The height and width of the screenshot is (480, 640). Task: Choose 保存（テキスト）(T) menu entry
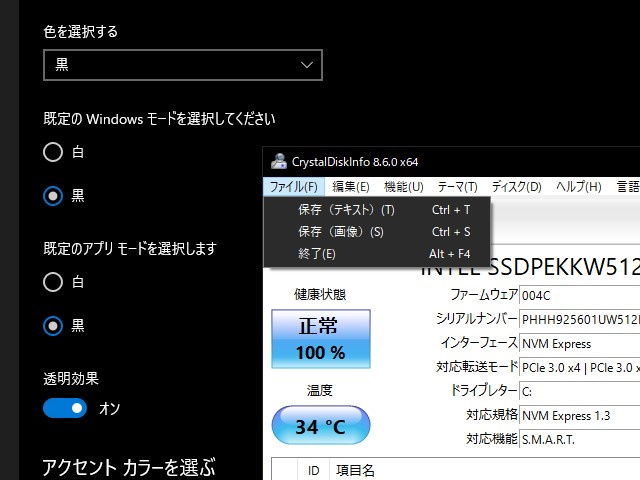(377, 210)
